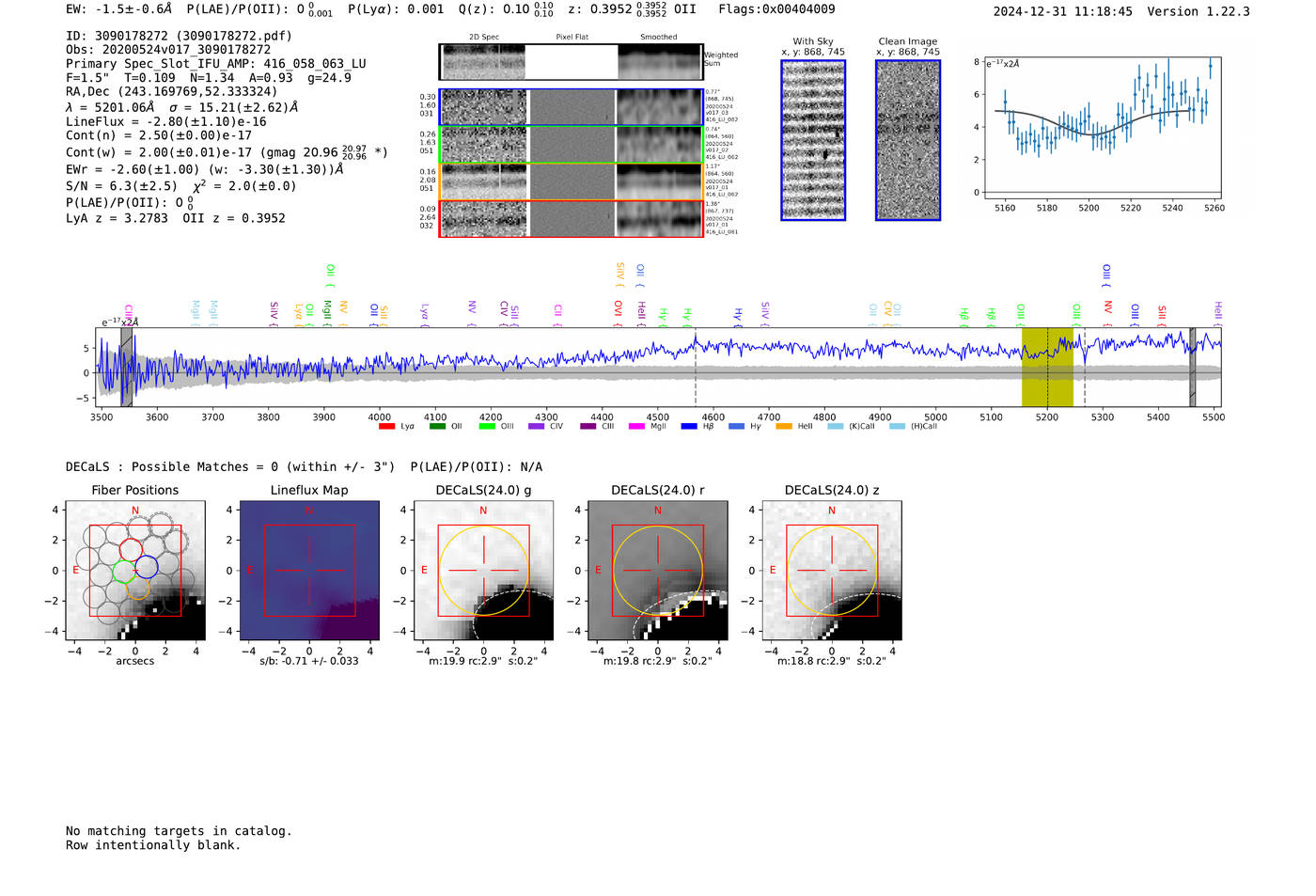Screen dimensions: 1316x896
Task: Click the red Lyα legend swatch
Action: click(x=386, y=426)
